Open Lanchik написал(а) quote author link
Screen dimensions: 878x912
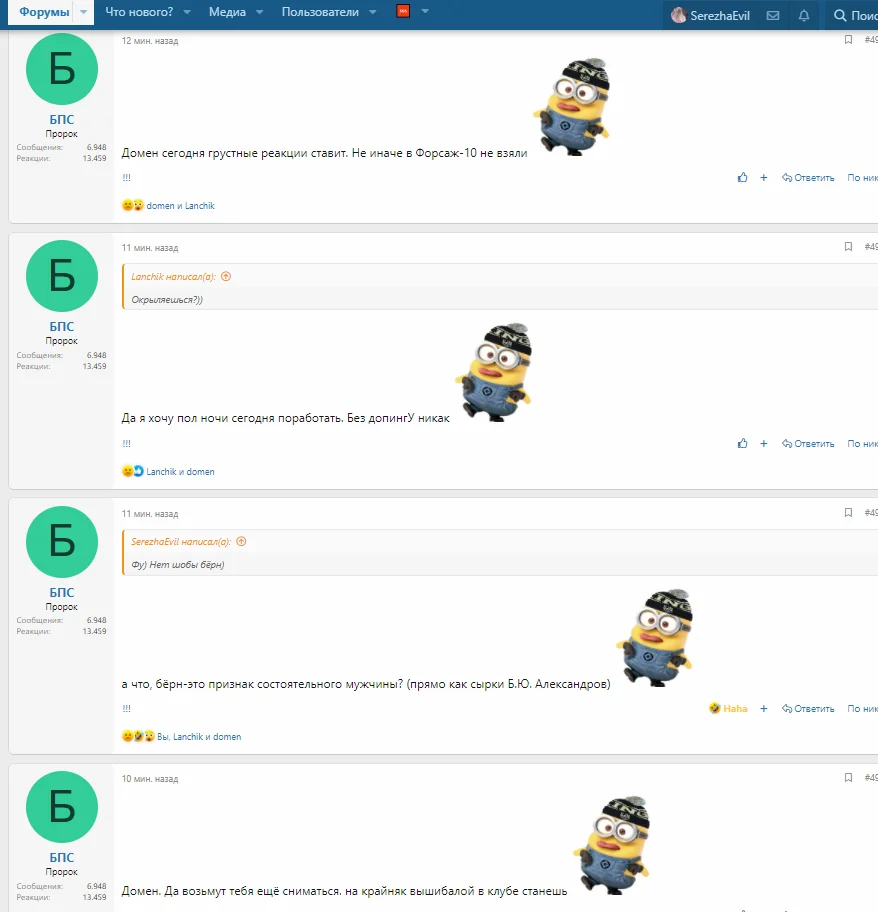(x=173, y=276)
